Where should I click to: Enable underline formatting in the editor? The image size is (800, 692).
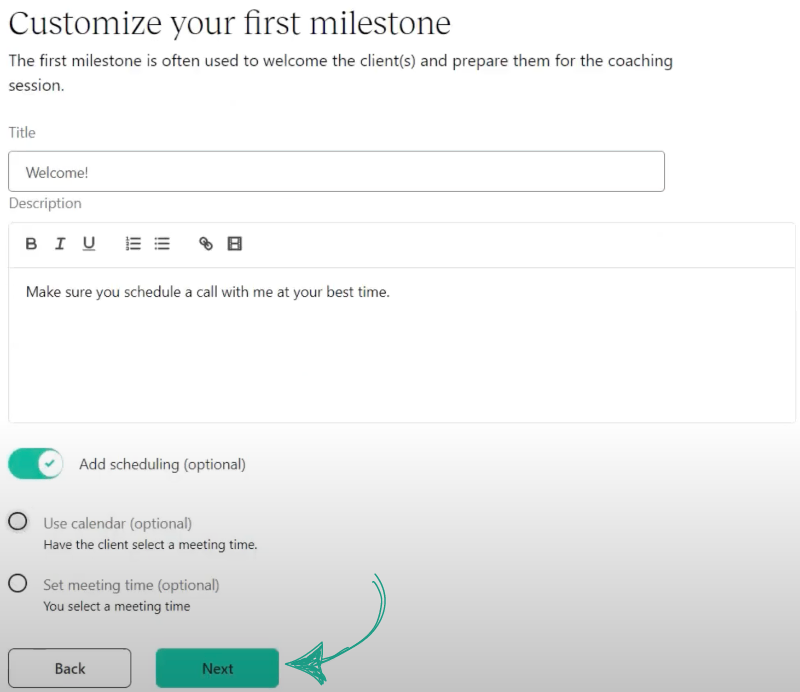click(x=89, y=244)
